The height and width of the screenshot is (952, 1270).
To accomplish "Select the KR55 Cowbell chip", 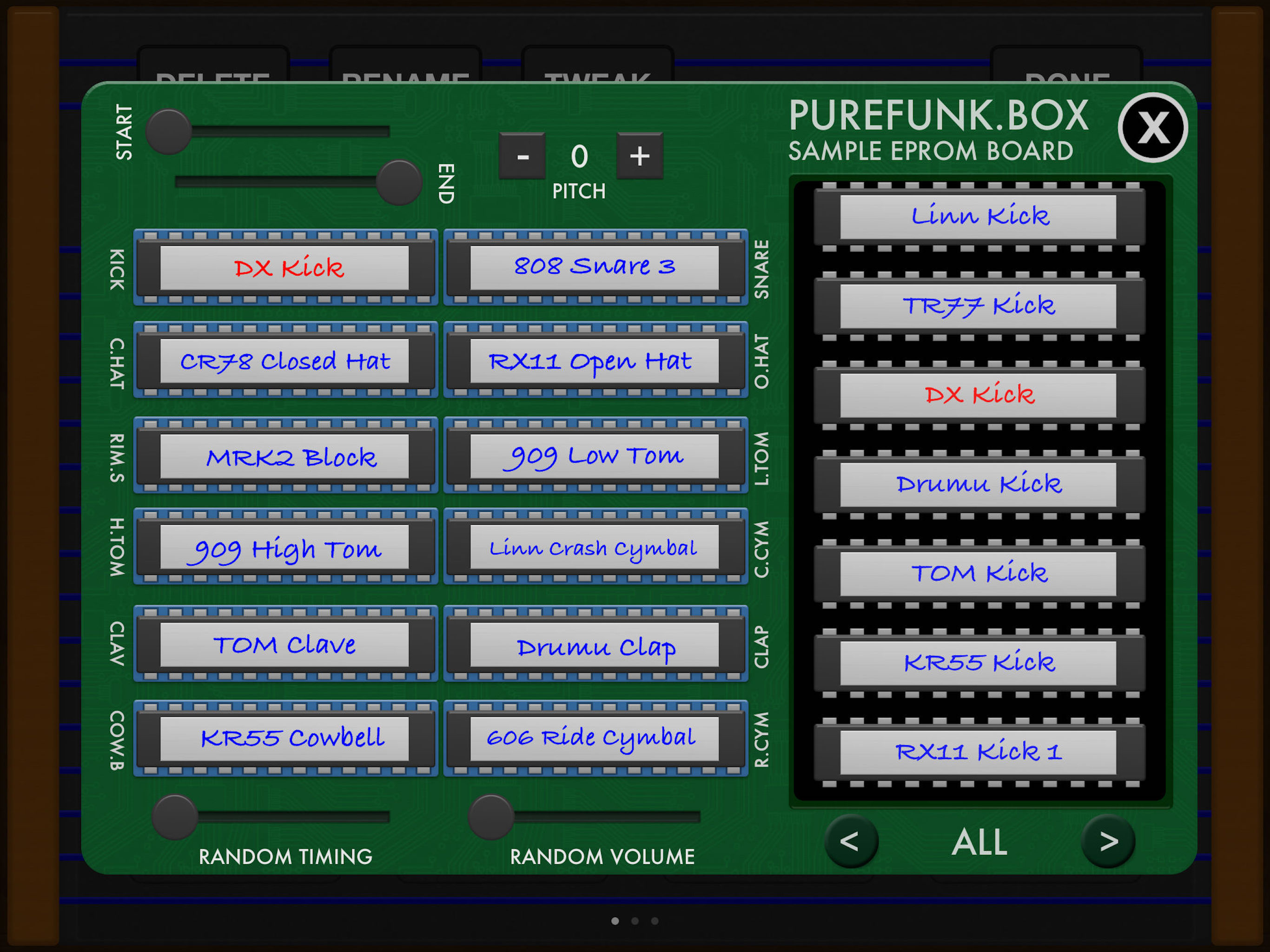I will (285, 738).
